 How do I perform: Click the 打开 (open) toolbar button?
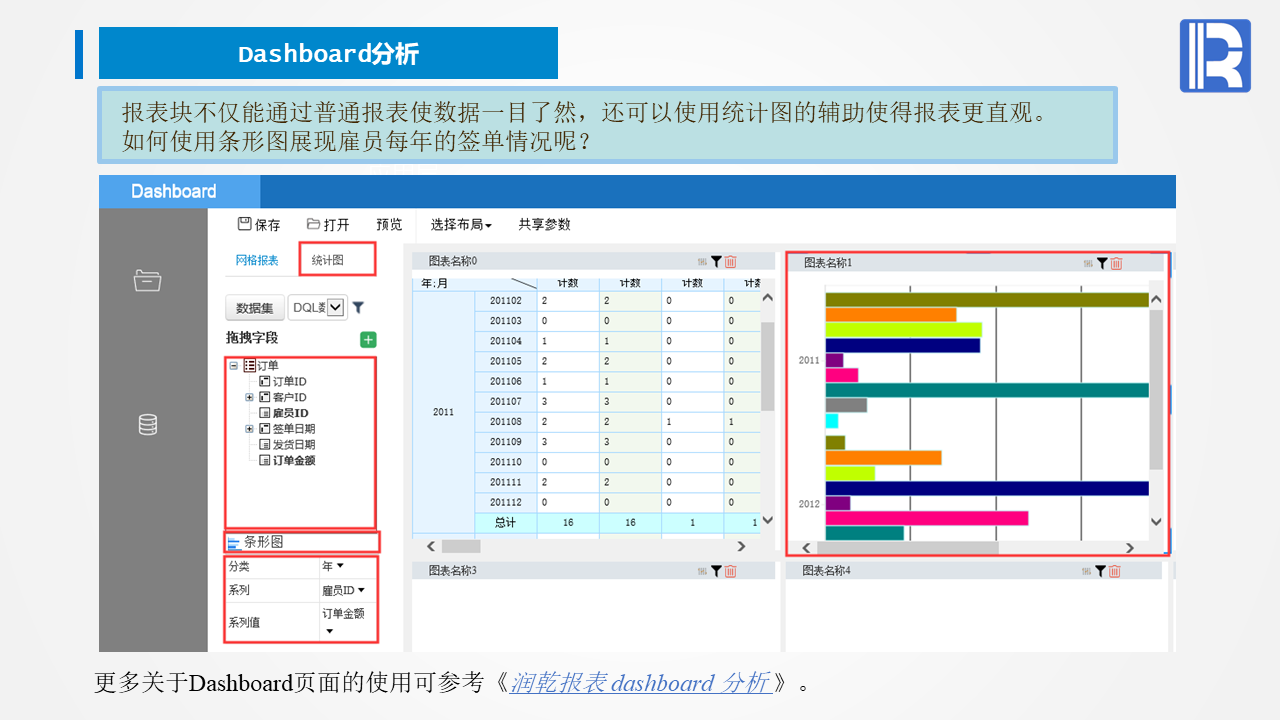[x=328, y=225]
